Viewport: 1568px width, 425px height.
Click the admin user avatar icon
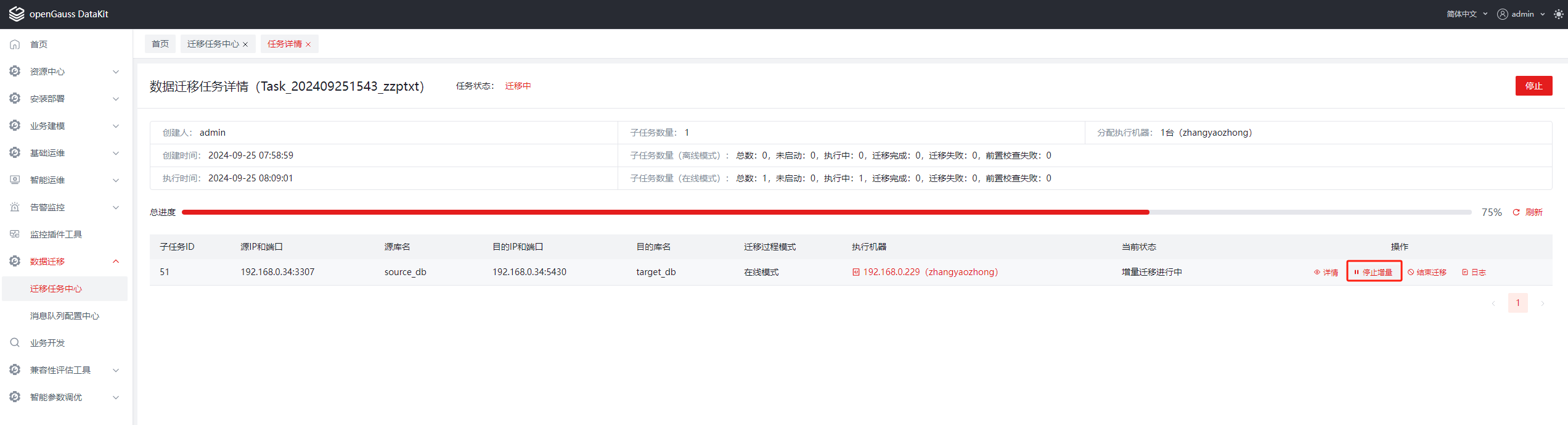1503,14
